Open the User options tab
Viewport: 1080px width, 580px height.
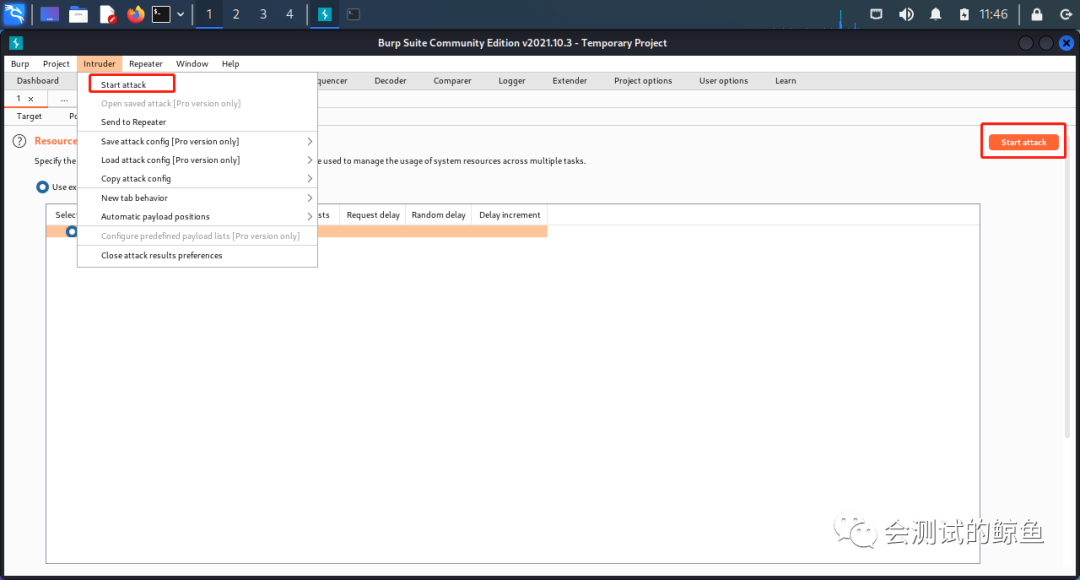point(723,81)
